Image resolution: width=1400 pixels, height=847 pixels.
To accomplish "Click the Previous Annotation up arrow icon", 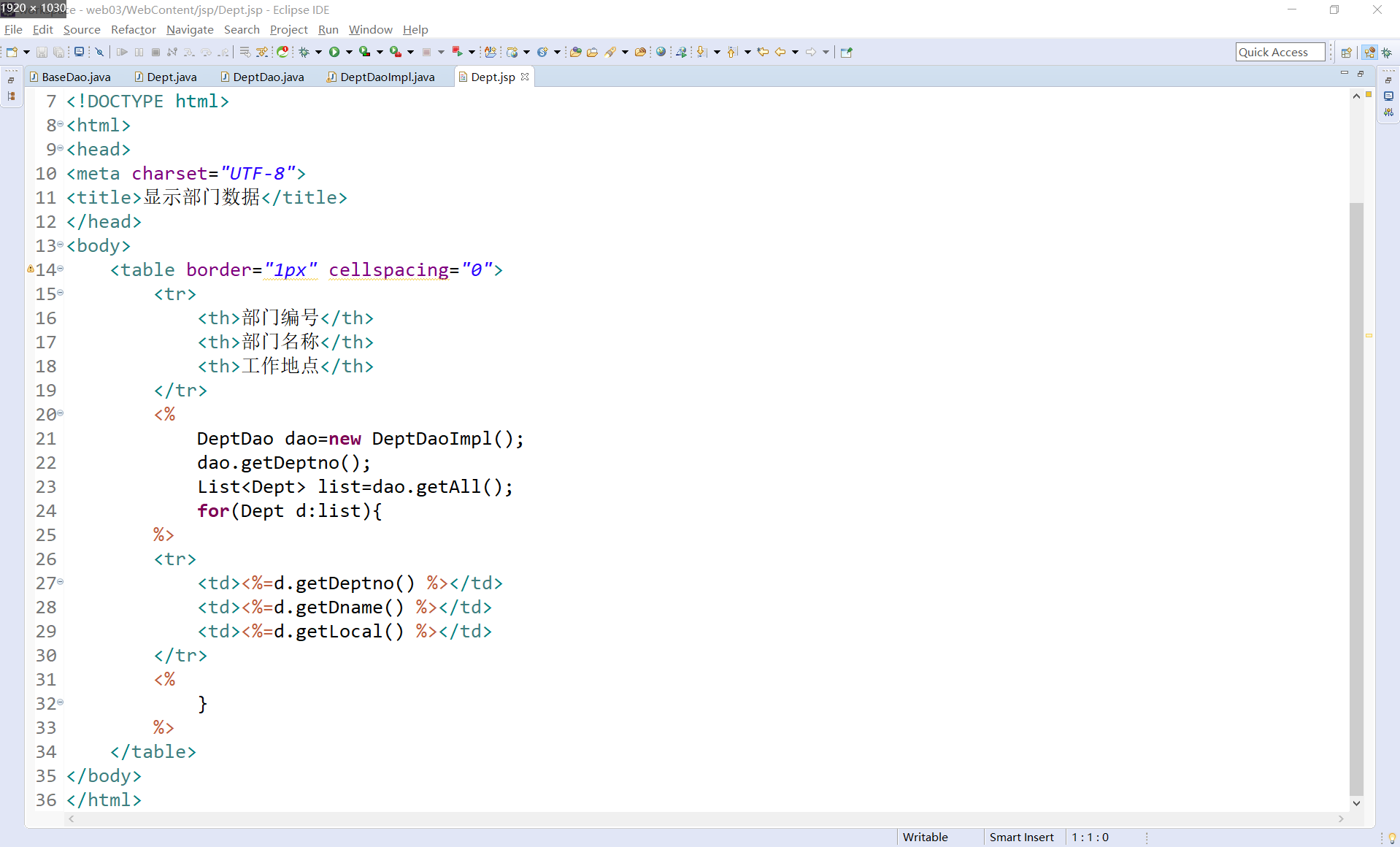I will click(733, 52).
